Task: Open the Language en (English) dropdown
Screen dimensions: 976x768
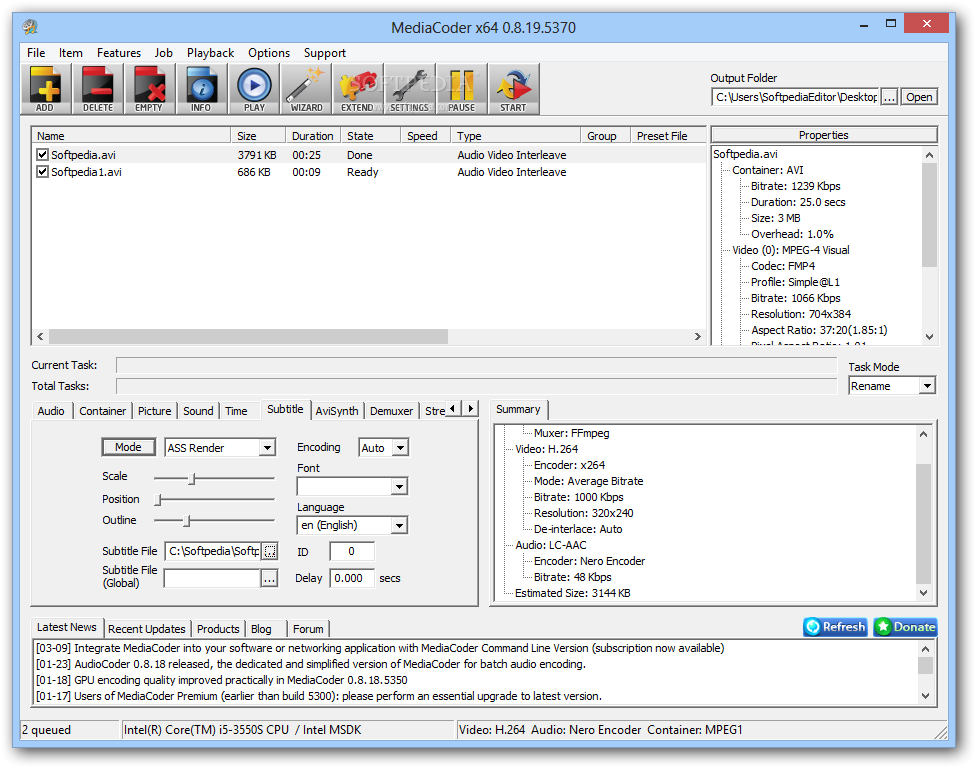Action: click(400, 525)
